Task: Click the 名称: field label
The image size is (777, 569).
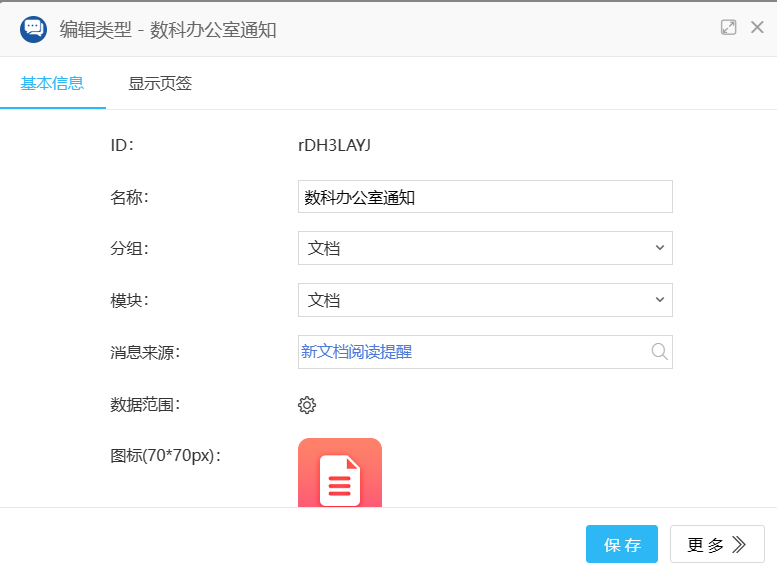Action: click(129, 197)
